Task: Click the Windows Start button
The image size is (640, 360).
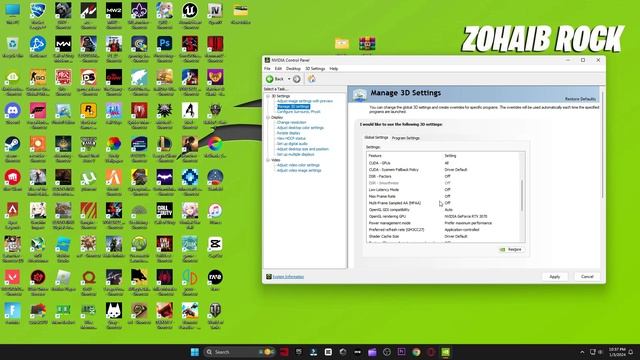Action: 195,352
